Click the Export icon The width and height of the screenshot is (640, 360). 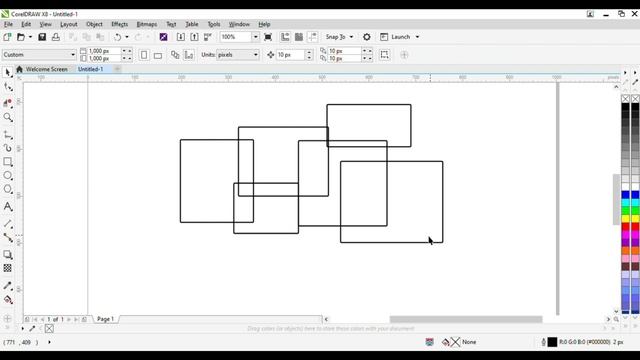[x=194, y=37]
